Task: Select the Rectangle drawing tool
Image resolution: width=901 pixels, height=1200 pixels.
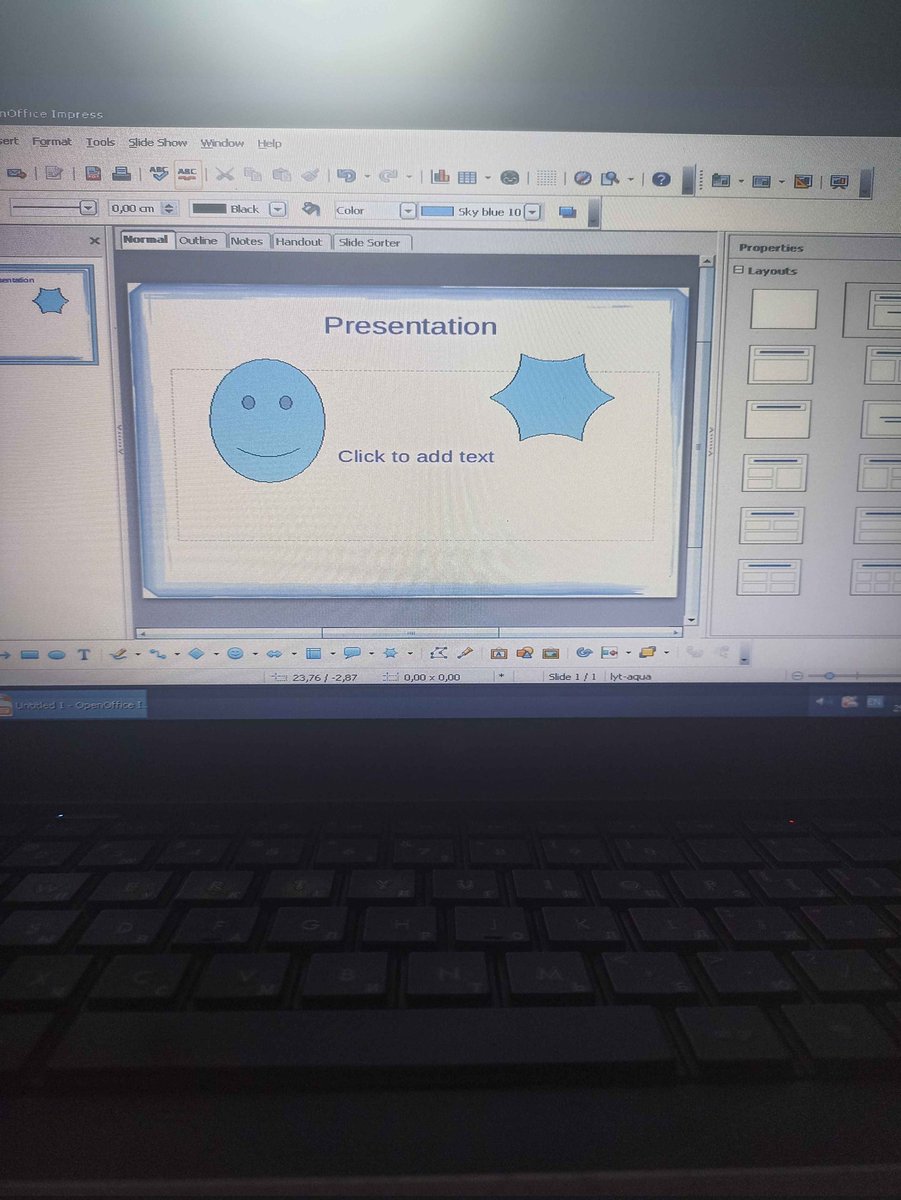Action: click(30, 654)
